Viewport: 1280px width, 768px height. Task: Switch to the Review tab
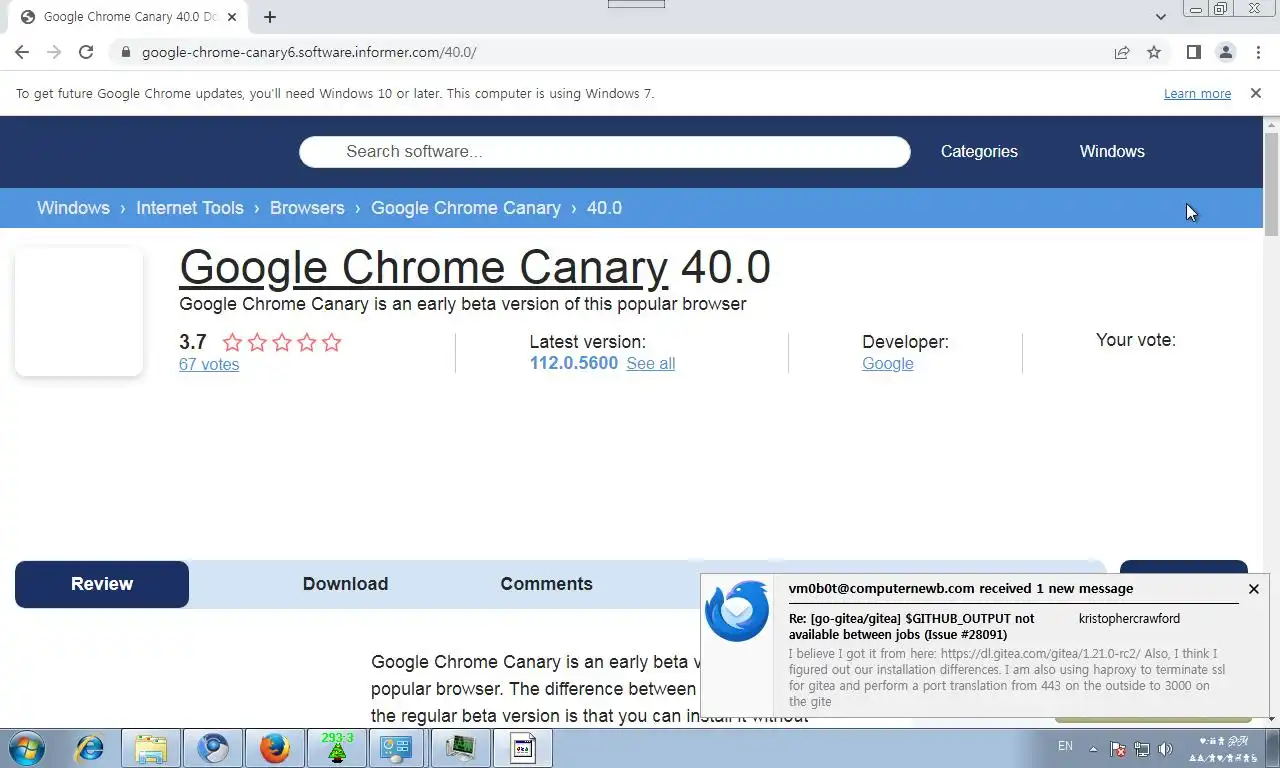tap(102, 584)
